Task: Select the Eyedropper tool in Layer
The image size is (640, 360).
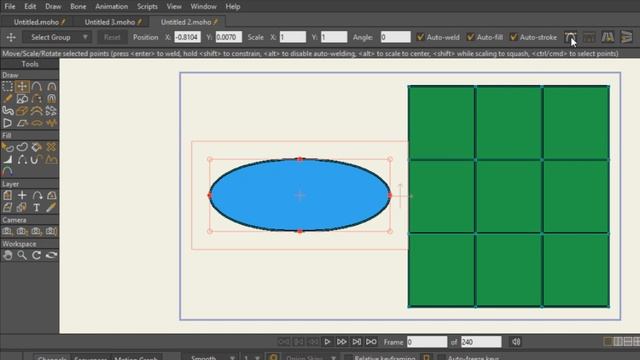Action: 51,207
